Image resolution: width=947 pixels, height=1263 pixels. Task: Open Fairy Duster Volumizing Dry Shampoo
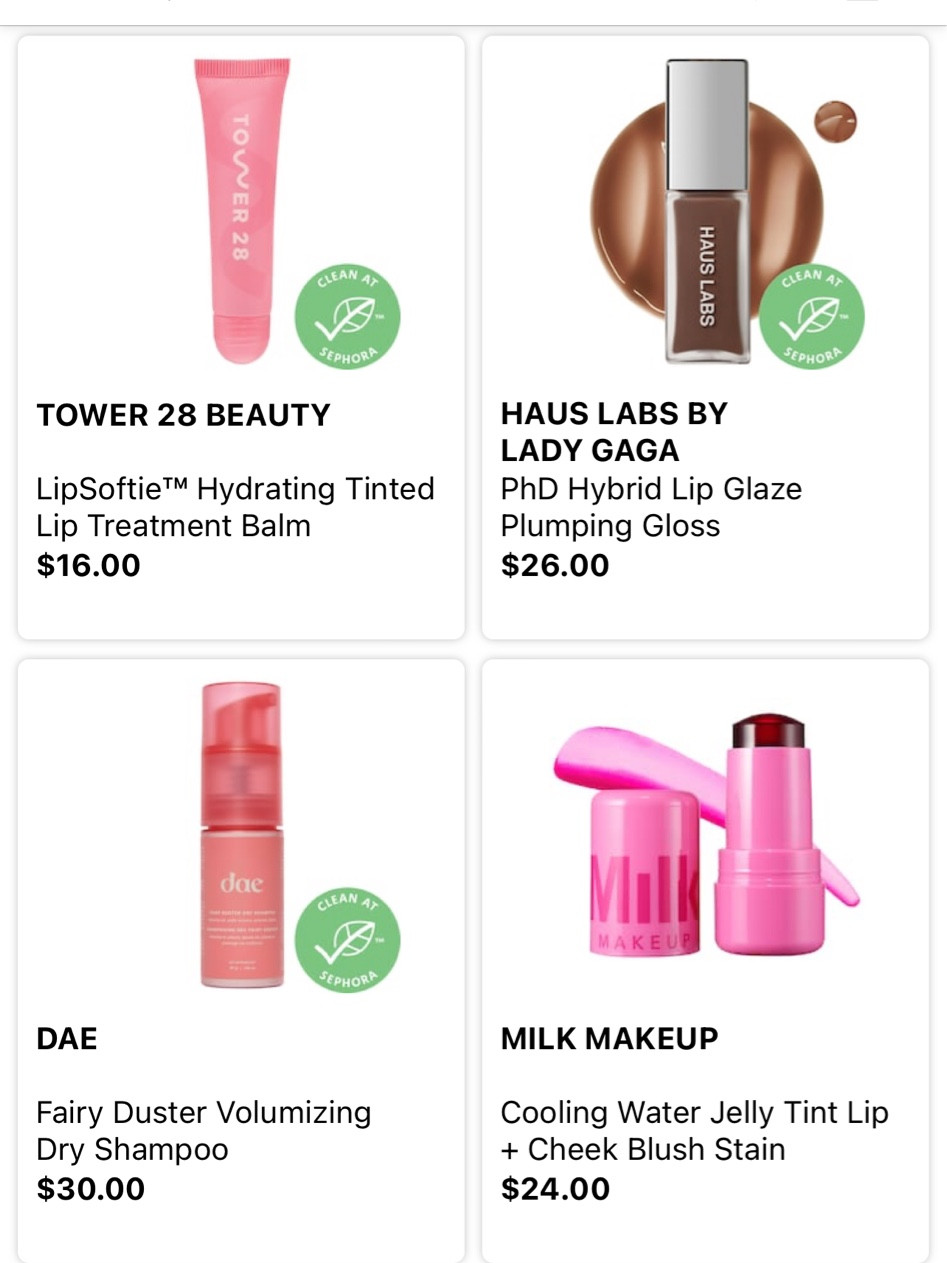pyautogui.click(x=203, y=1131)
